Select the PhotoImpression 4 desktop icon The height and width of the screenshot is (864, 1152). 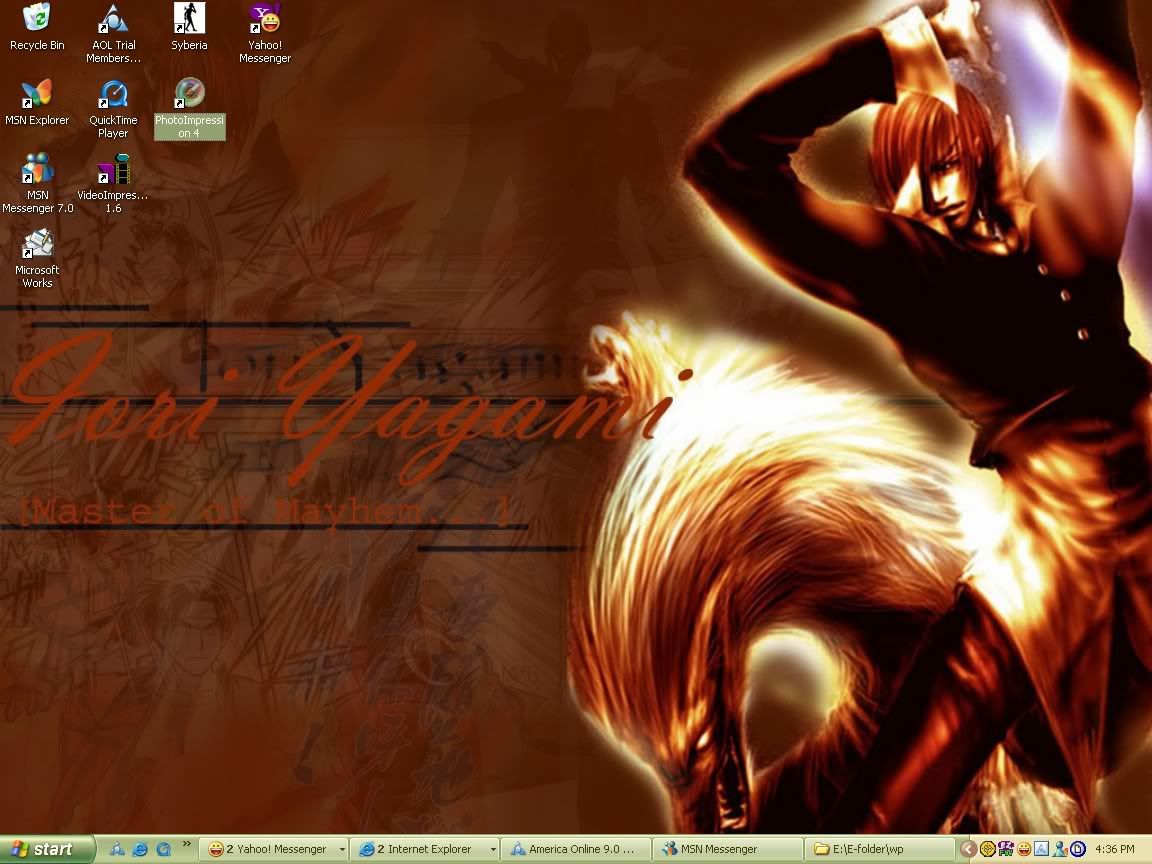click(189, 108)
